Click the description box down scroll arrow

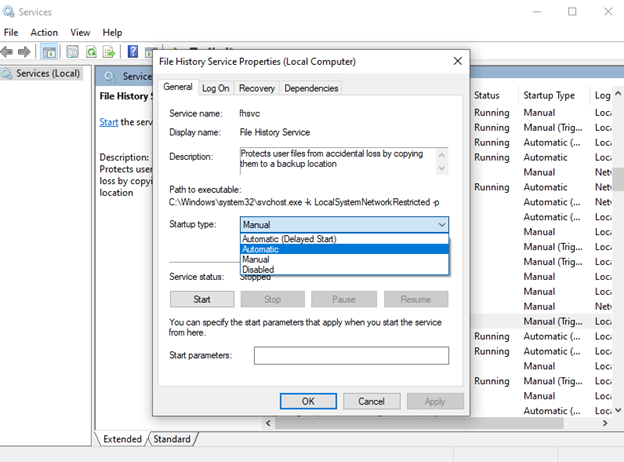point(442,168)
